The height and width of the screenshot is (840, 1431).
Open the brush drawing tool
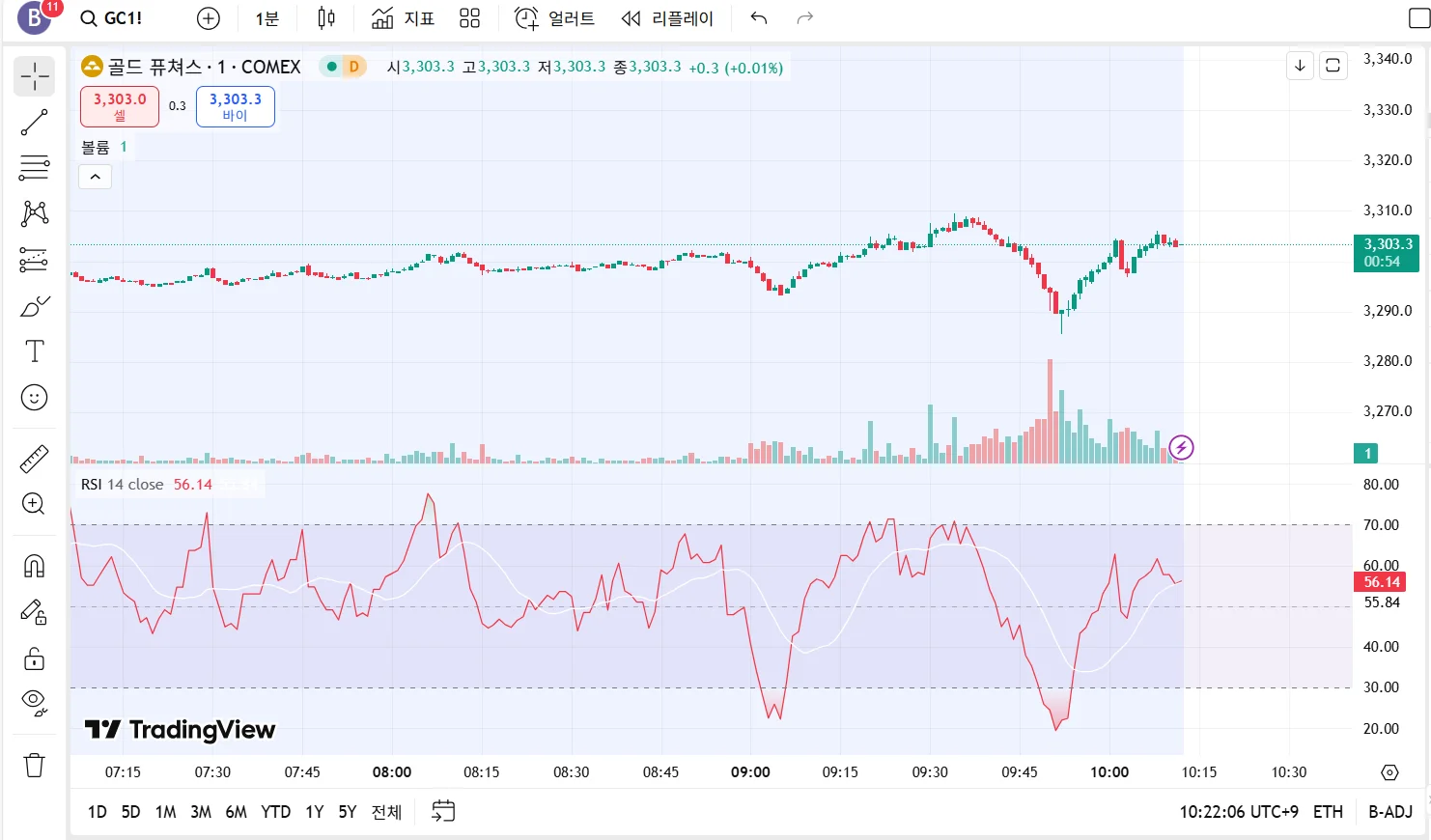(35, 307)
